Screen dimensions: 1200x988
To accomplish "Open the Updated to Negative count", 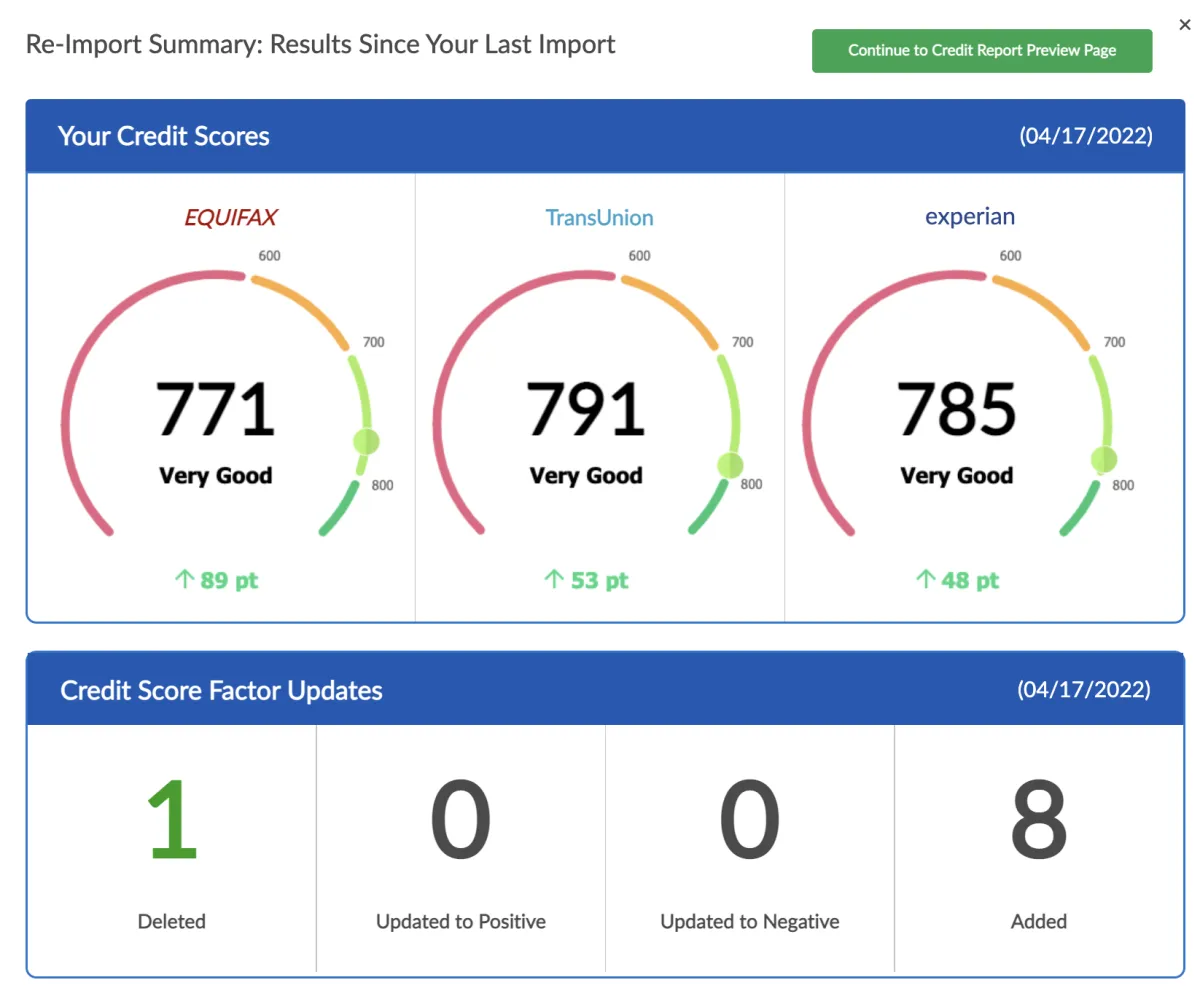I will [750, 822].
